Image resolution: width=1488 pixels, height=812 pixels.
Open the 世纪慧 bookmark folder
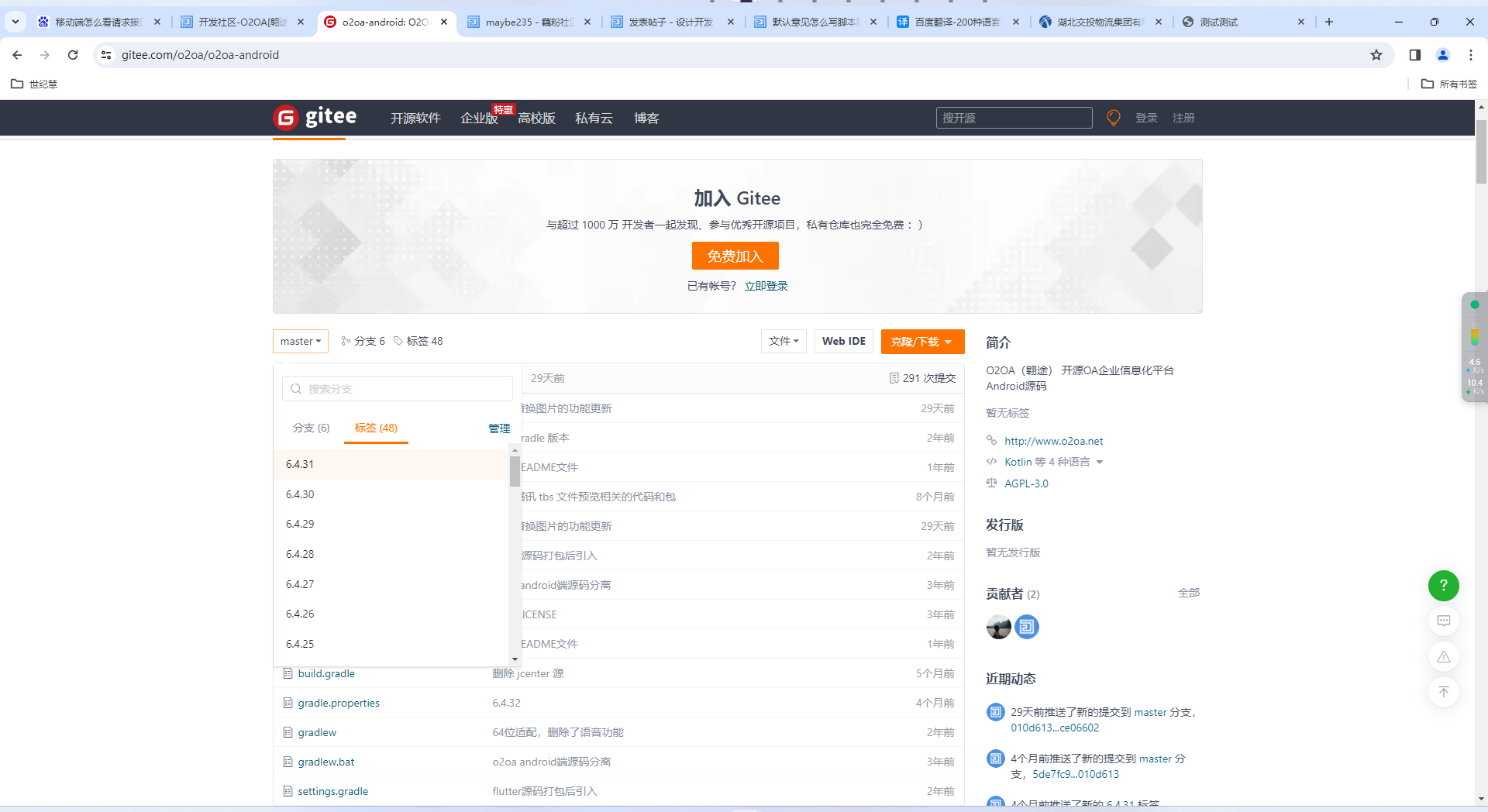34,84
